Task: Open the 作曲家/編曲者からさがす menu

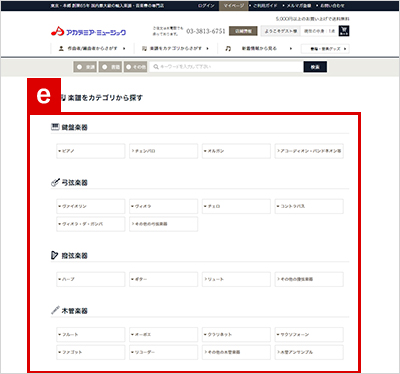Action: pos(92,49)
